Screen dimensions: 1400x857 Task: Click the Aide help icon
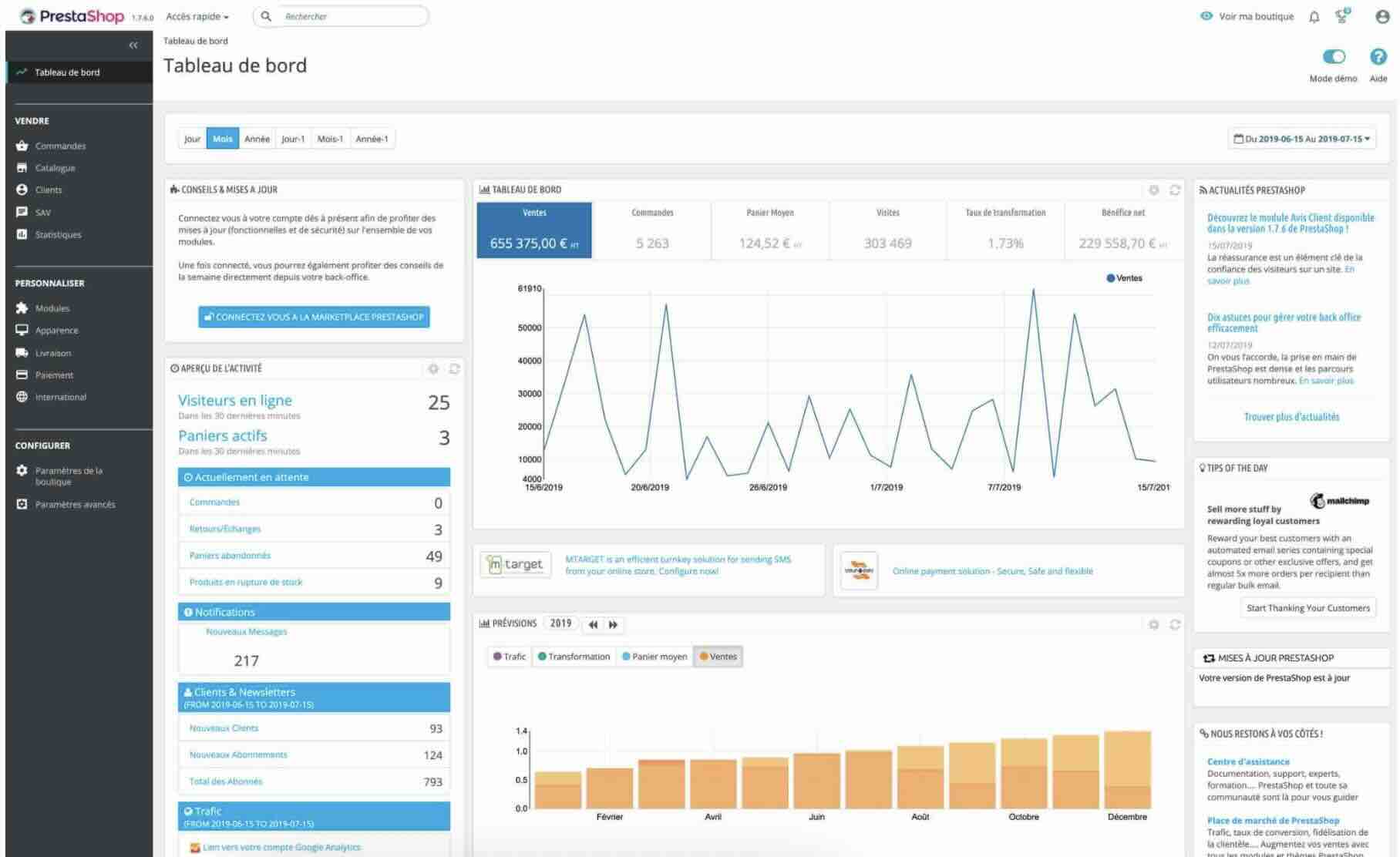1378,57
